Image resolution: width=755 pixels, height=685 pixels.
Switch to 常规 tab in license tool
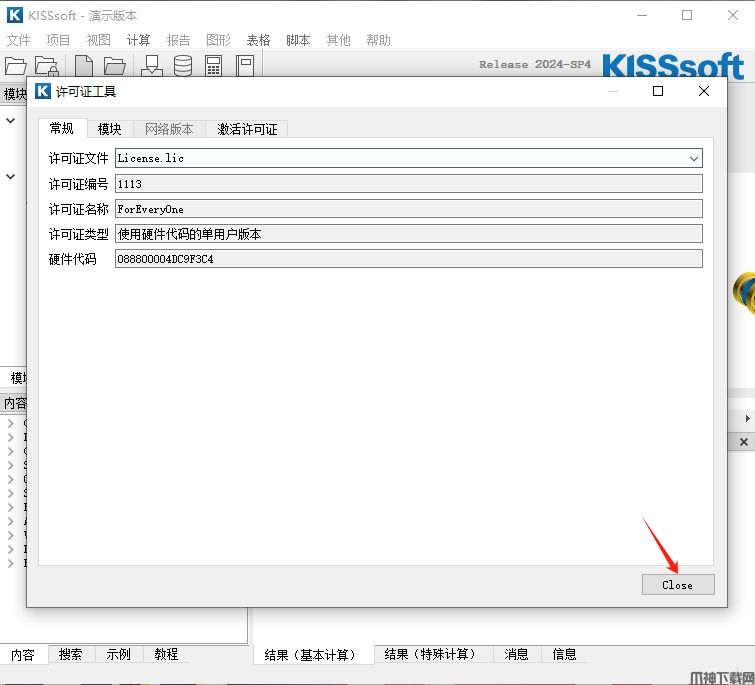(62, 129)
